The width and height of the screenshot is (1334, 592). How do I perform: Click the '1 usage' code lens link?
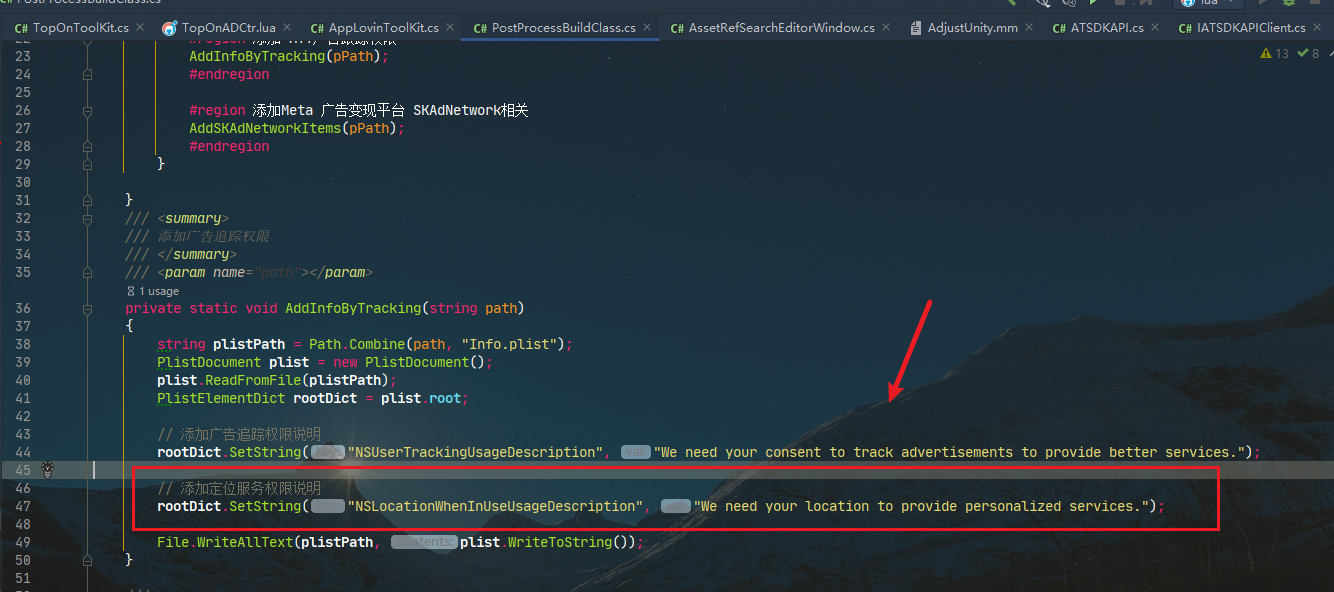153,291
